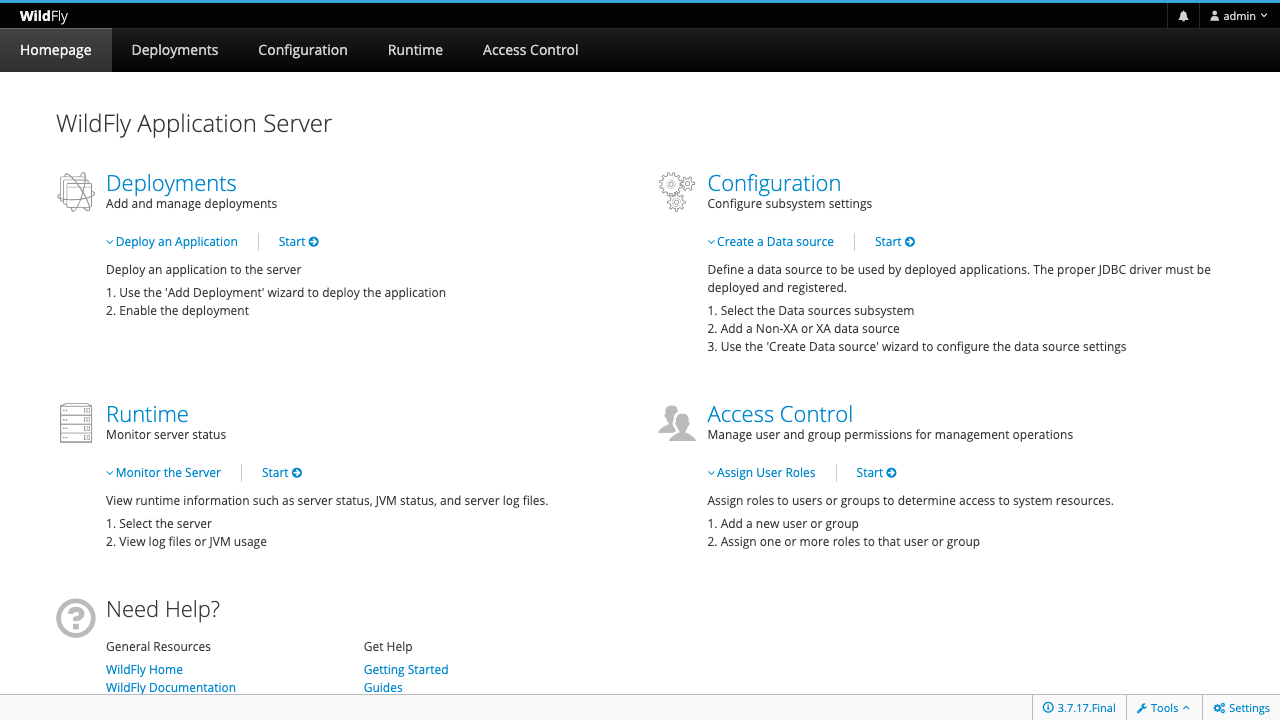Click the WildFly logo
Screen dimensions: 1280x720
44,16
